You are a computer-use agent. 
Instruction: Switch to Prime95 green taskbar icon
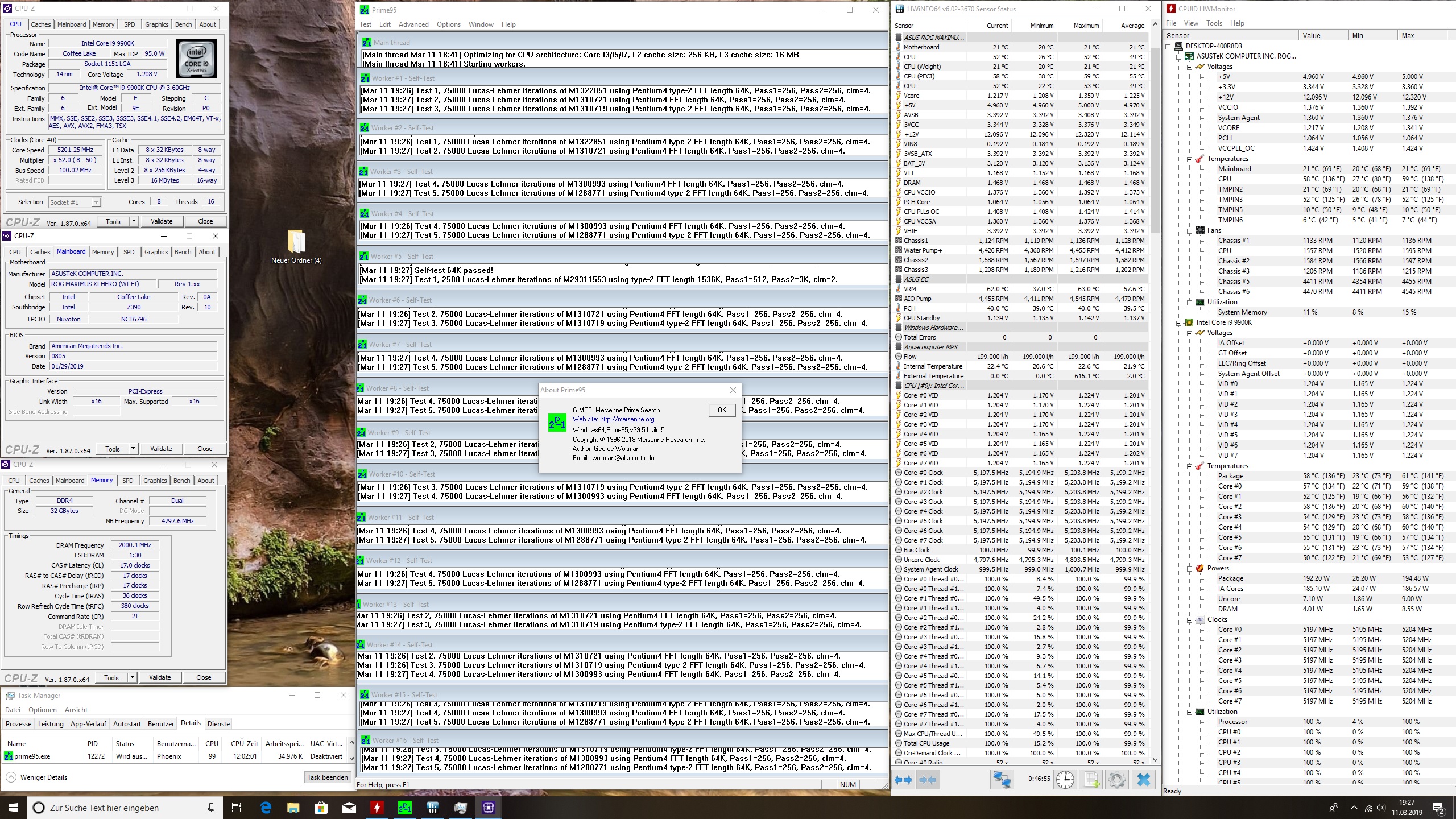click(x=405, y=808)
